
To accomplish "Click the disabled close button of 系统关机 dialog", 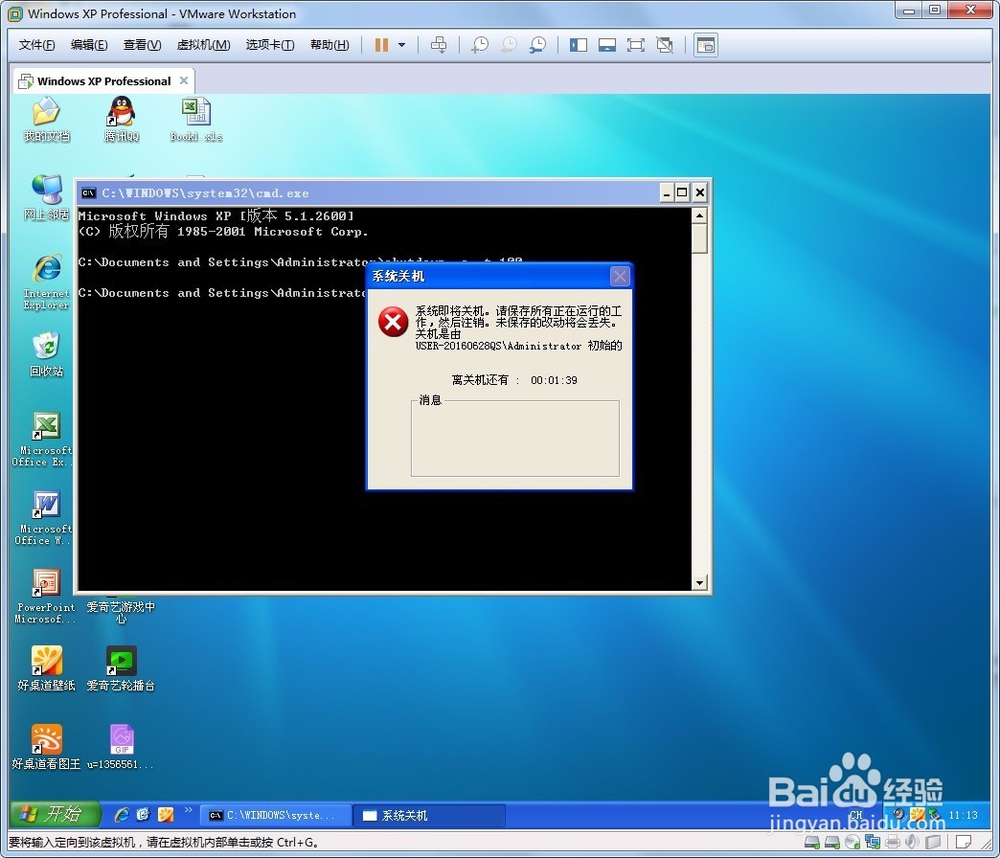I will tap(620, 276).
